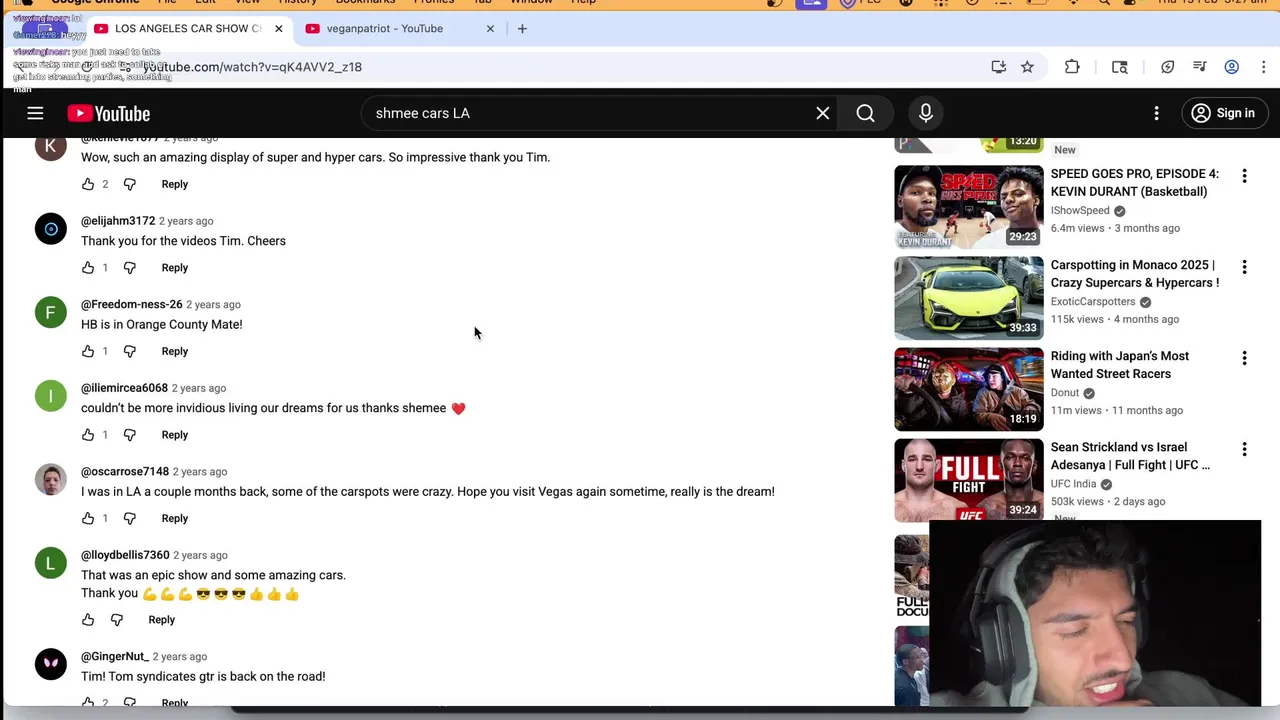Viewport: 1280px width, 720px height.
Task: Dislike the 'Wow, such an amazing display' comment
Action: pos(130,184)
